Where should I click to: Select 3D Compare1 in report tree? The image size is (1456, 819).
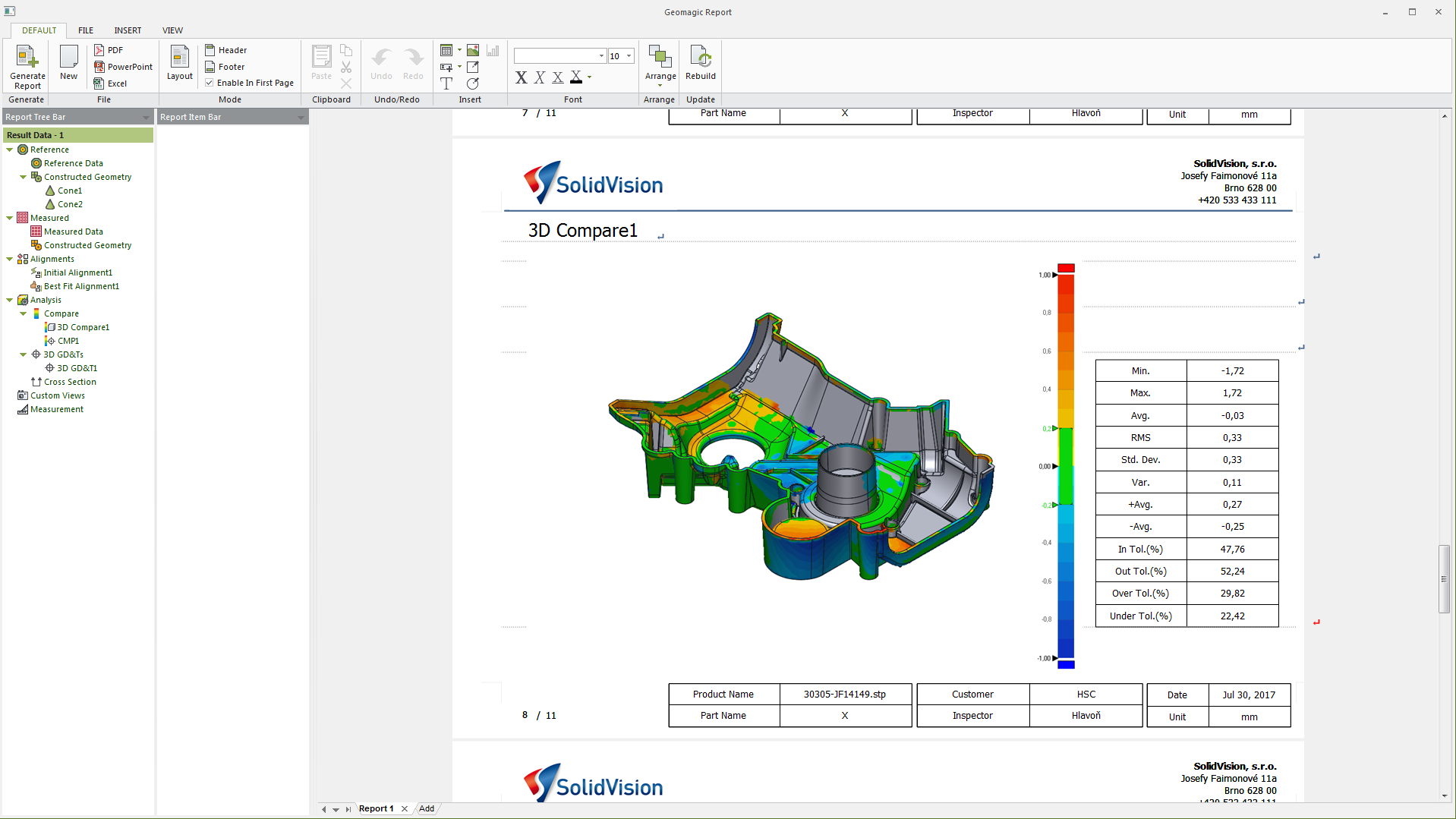tap(83, 327)
